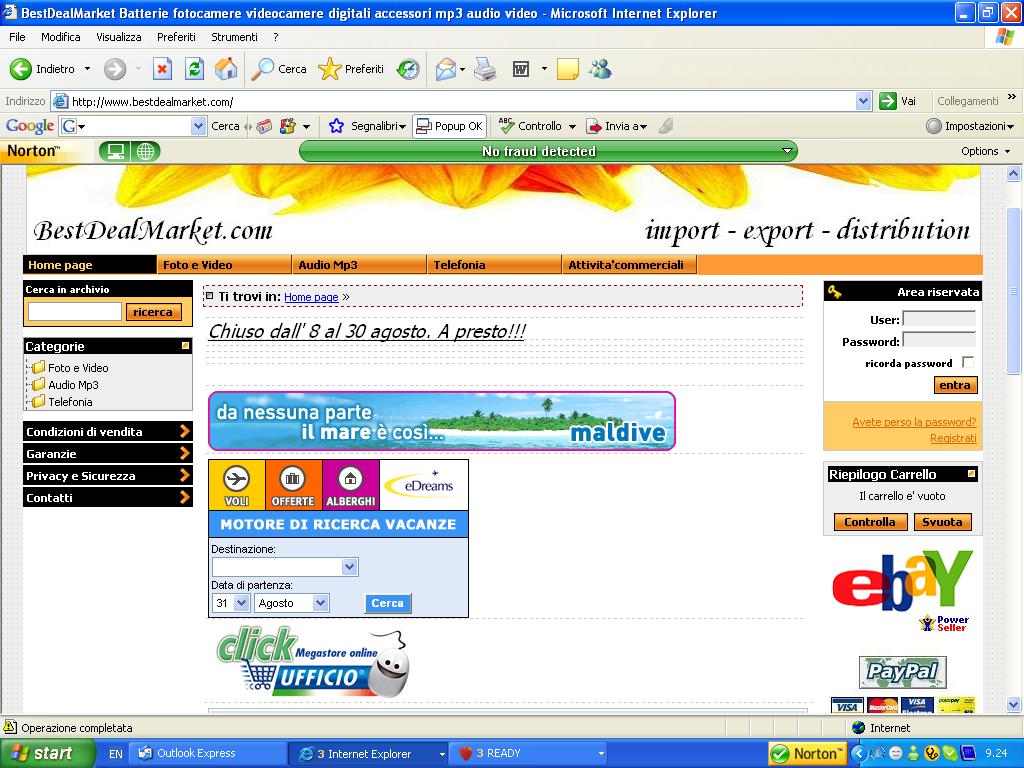Click the Norton globe icon
This screenshot has height=768, width=1024.
(x=146, y=152)
